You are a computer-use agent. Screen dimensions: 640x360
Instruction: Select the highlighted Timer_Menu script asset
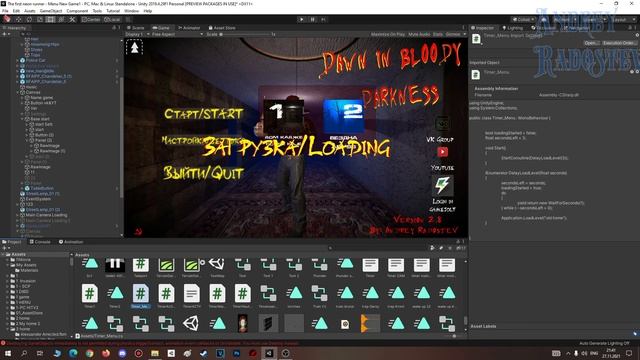(x=140, y=296)
